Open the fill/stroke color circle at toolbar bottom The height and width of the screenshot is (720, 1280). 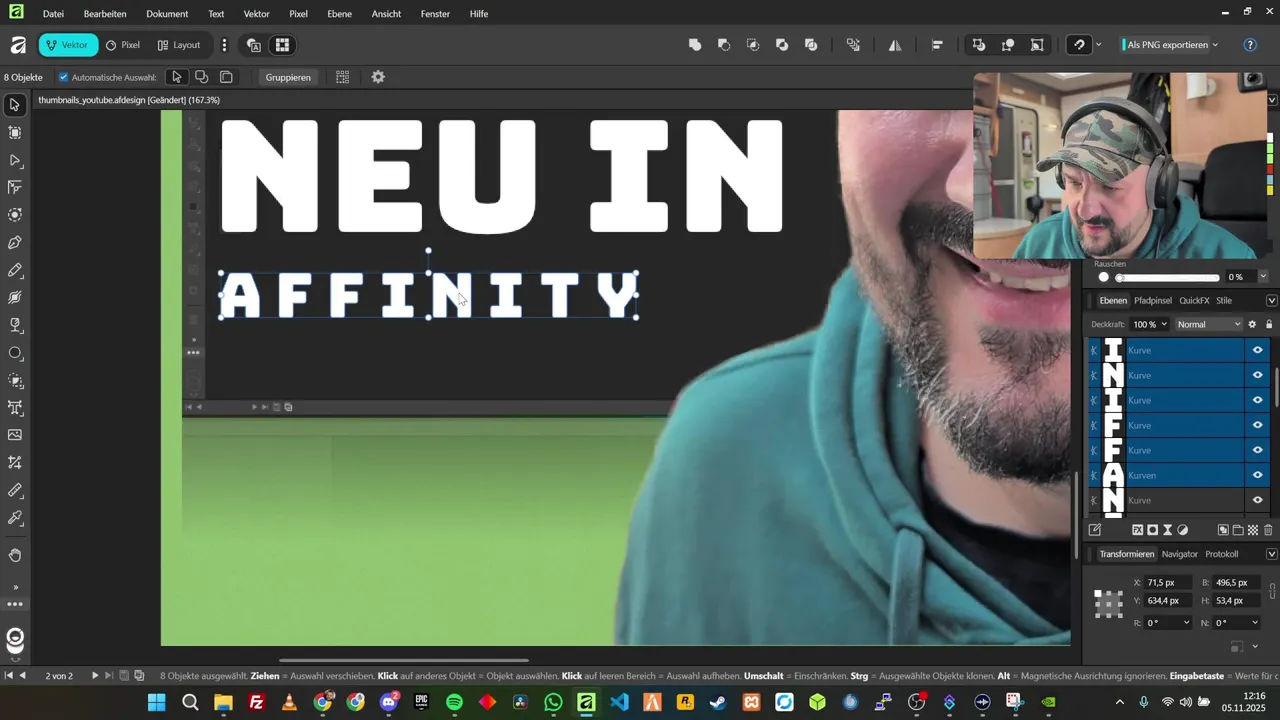click(x=15, y=638)
